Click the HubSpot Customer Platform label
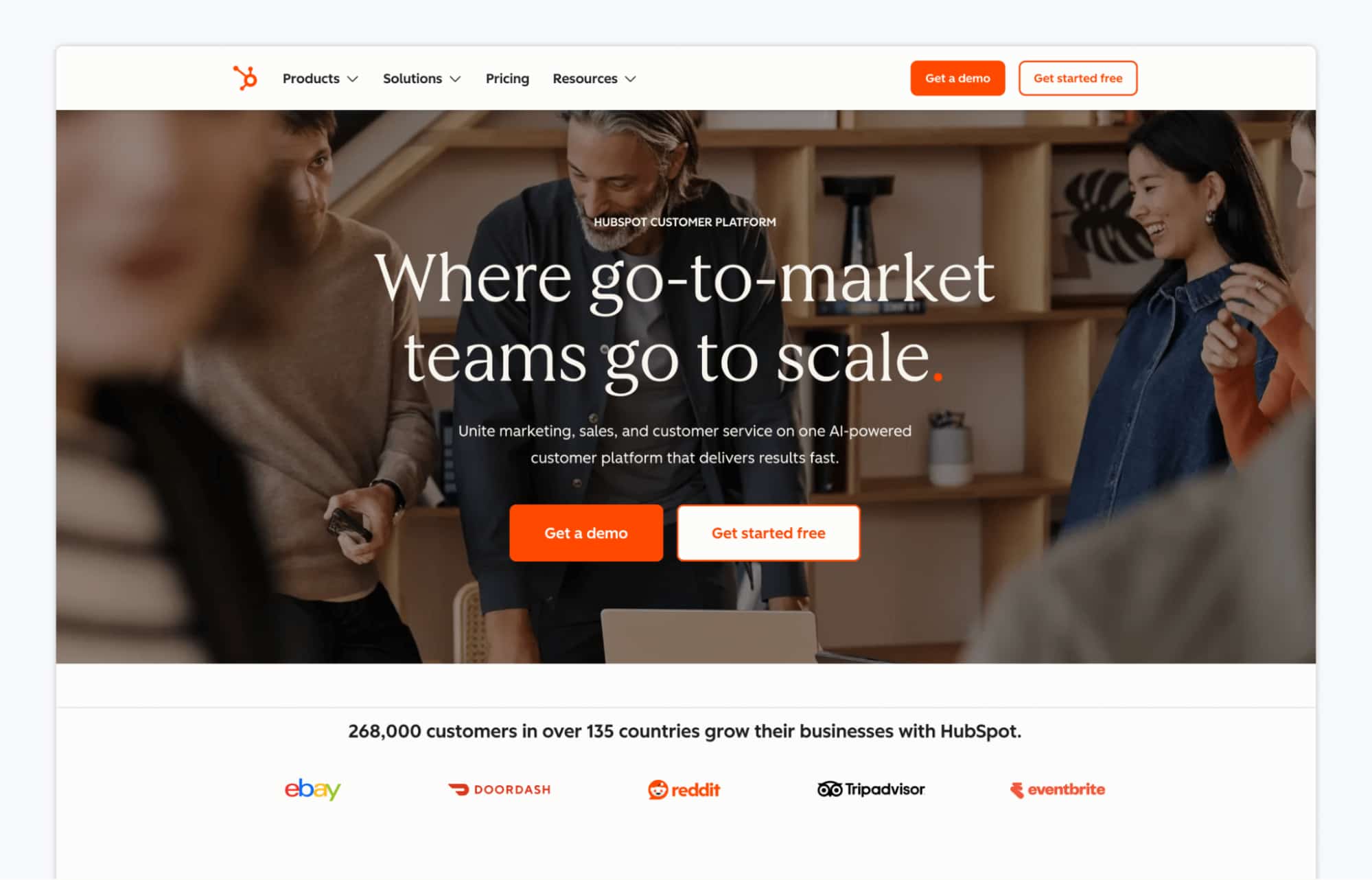 pos(684,222)
